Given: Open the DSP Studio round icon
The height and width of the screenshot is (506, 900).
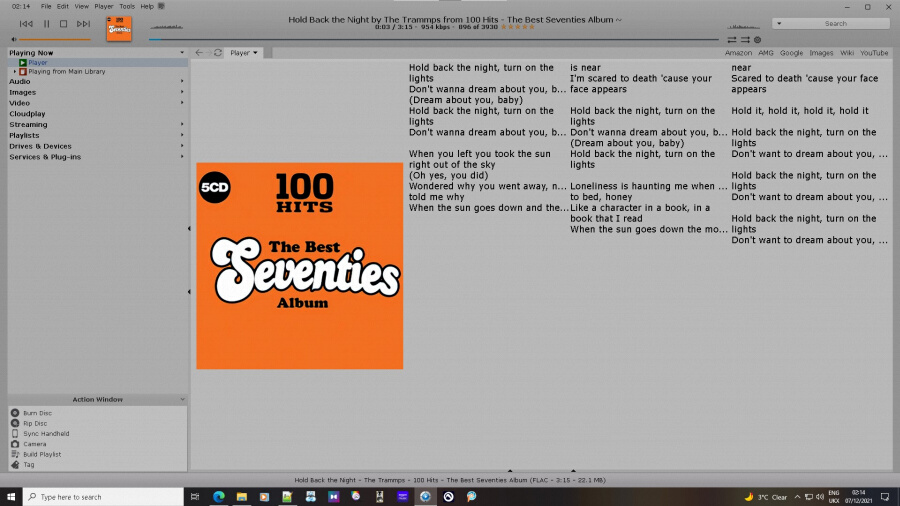Looking at the screenshot, I should (758, 40).
